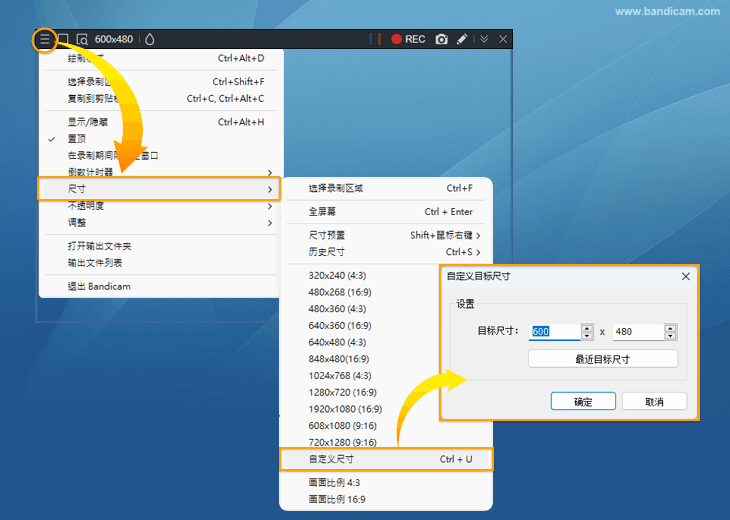Pick the 1920x1080 (16:9) size preset
Viewport: 730px width, 520px height.
[x=345, y=409]
